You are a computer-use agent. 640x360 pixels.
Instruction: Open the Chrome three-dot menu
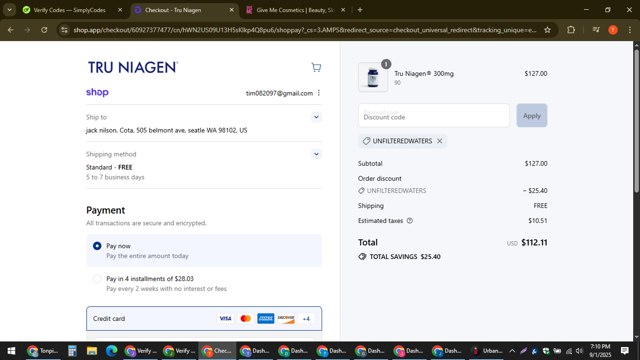(630, 30)
